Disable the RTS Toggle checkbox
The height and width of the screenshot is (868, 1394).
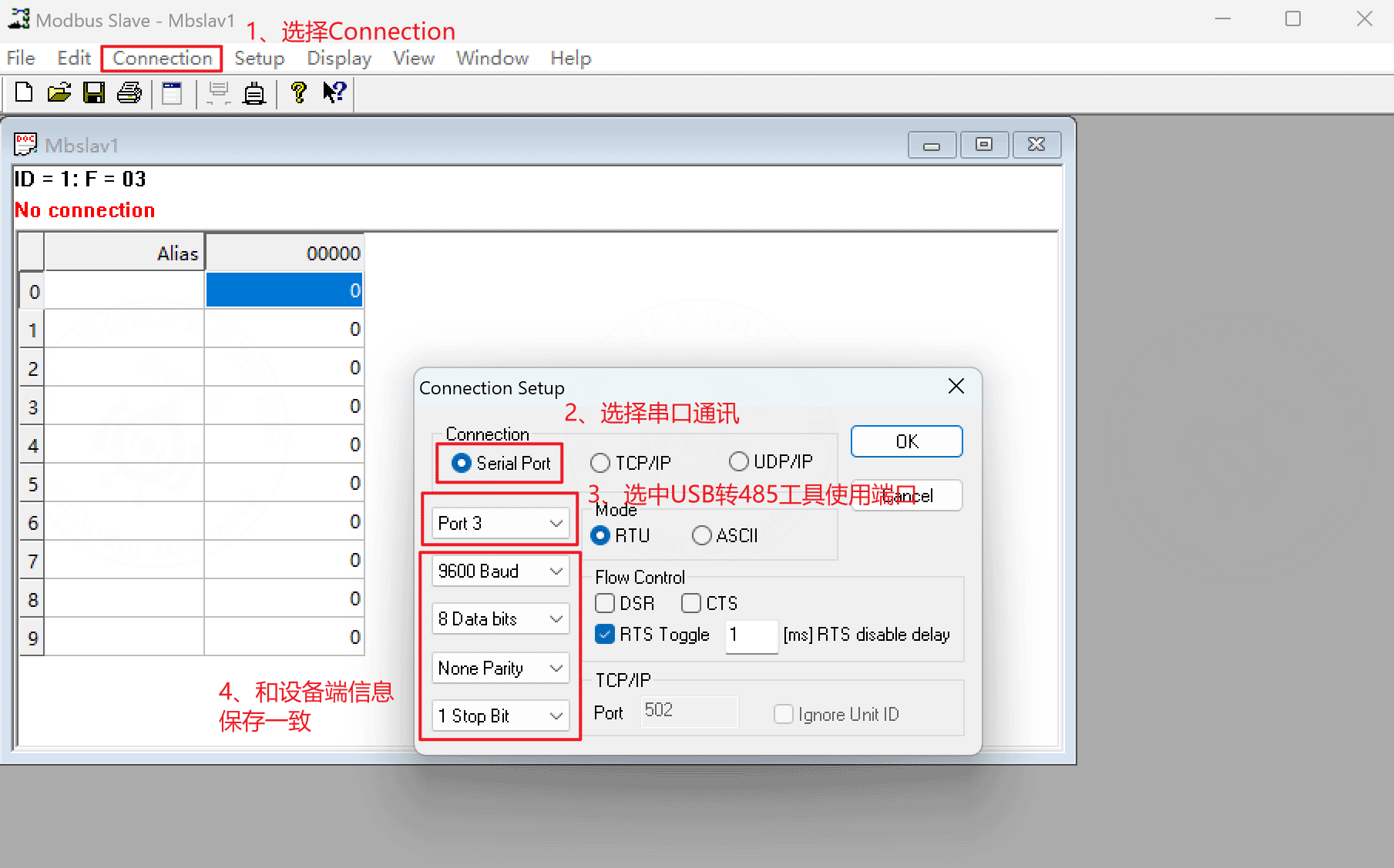[x=605, y=635]
